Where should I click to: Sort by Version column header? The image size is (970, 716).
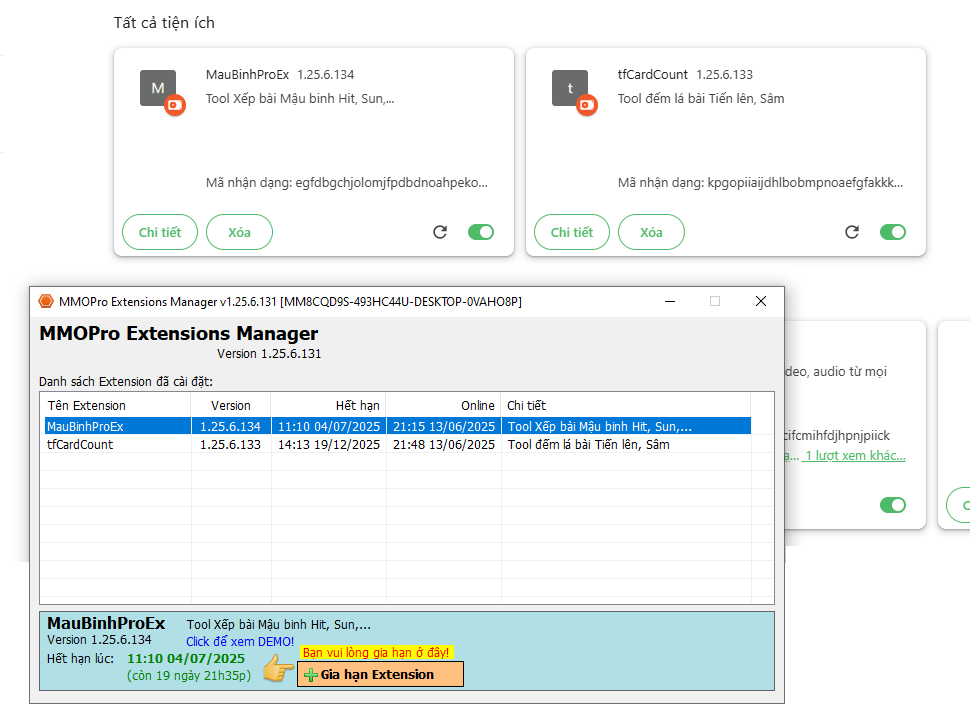click(x=231, y=405)
